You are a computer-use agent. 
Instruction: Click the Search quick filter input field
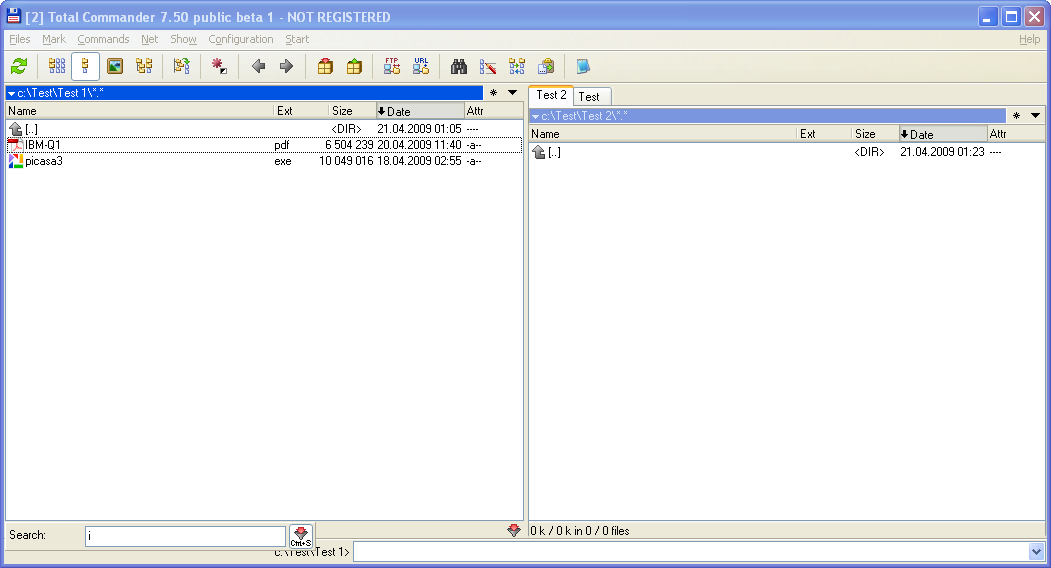click(x=186, y=536)
